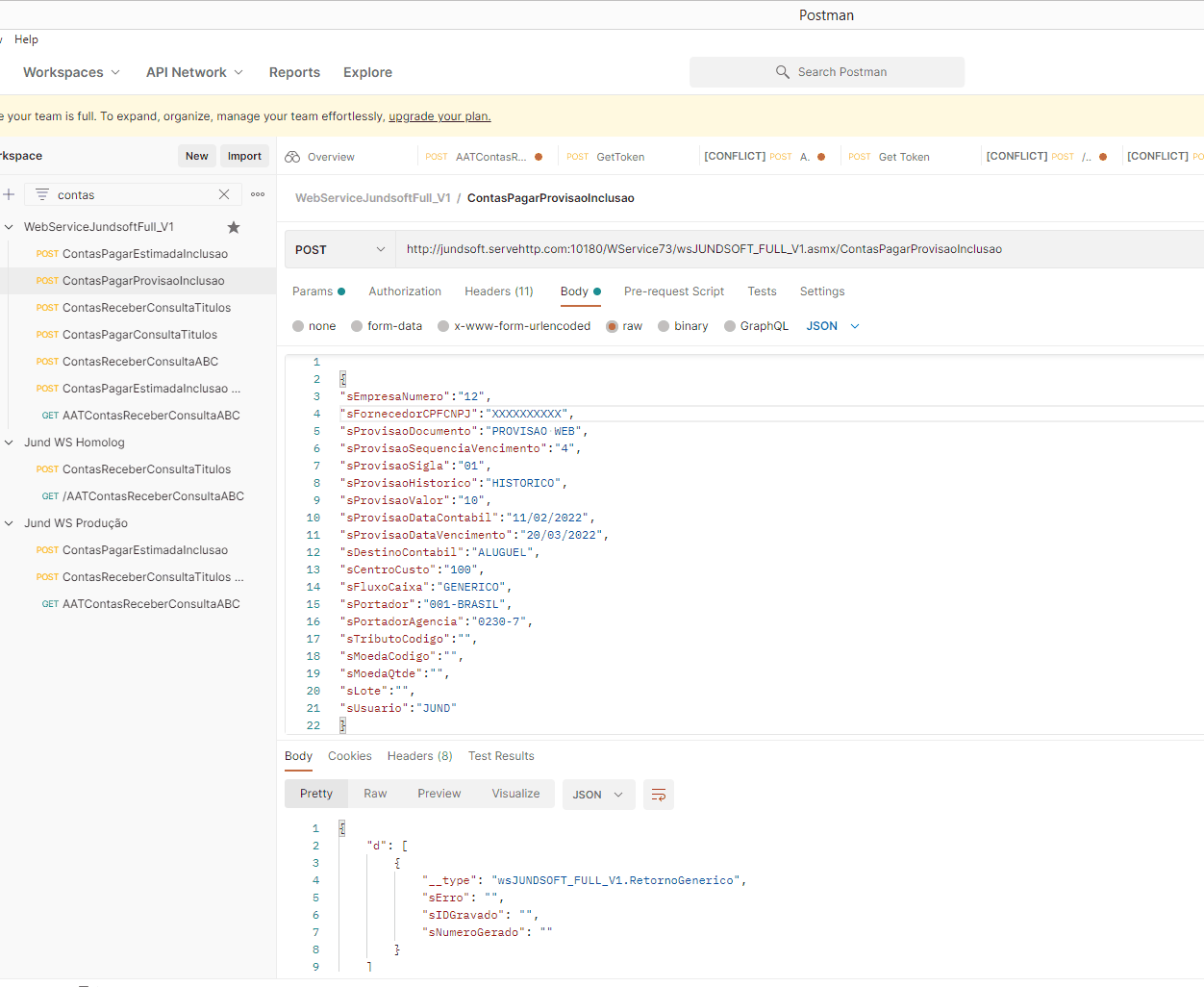
Task: Open ContasPagarConsultaTitulos request in sidebar
Action: click(x=139, y=335)
